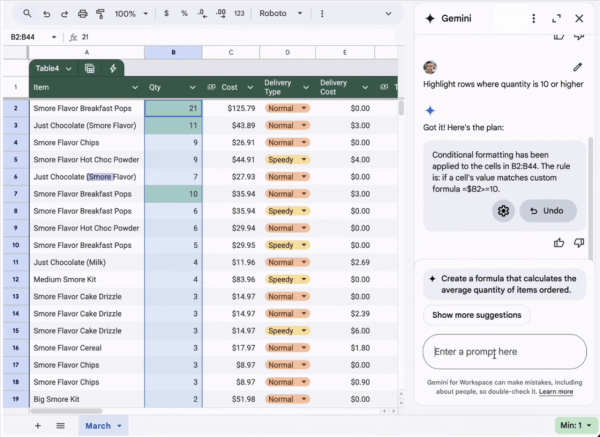Open Delivery Type column filter dropdown
Image resolution: width=600 pixels, height=437 pixels.
306,88
